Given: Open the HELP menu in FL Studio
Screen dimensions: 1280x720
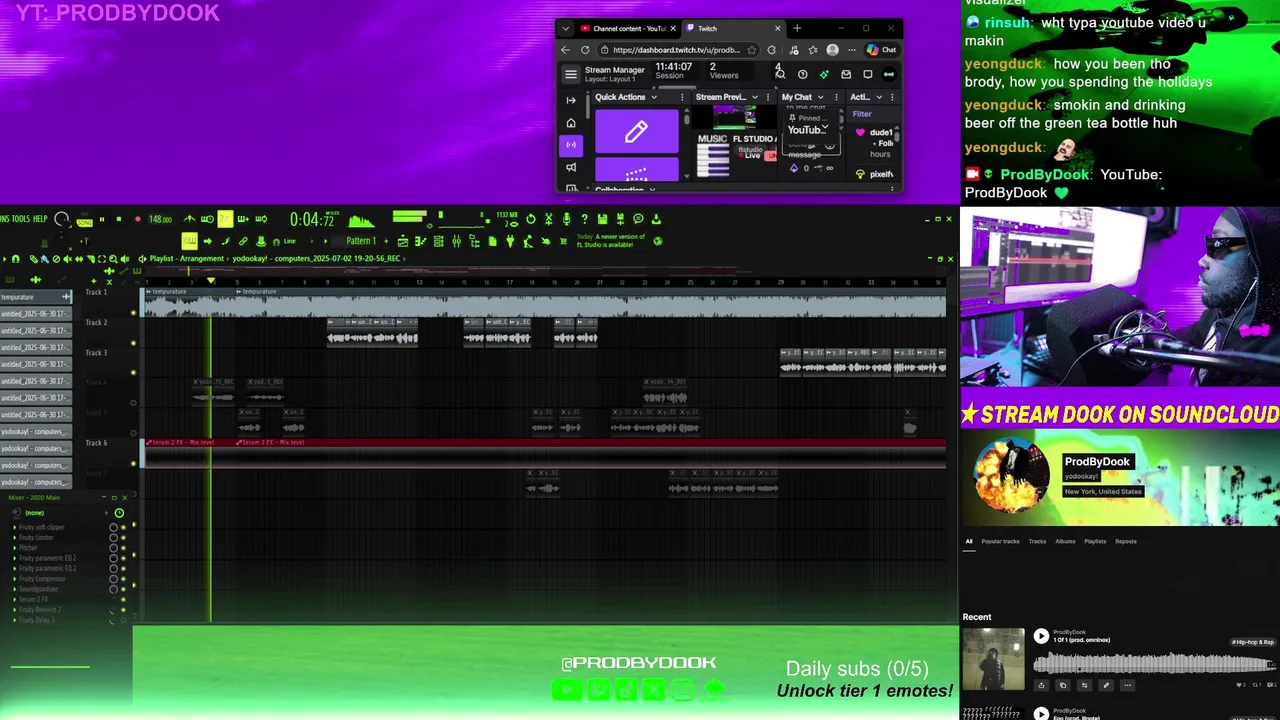Looking at the screenshot, I should point(40,219).
